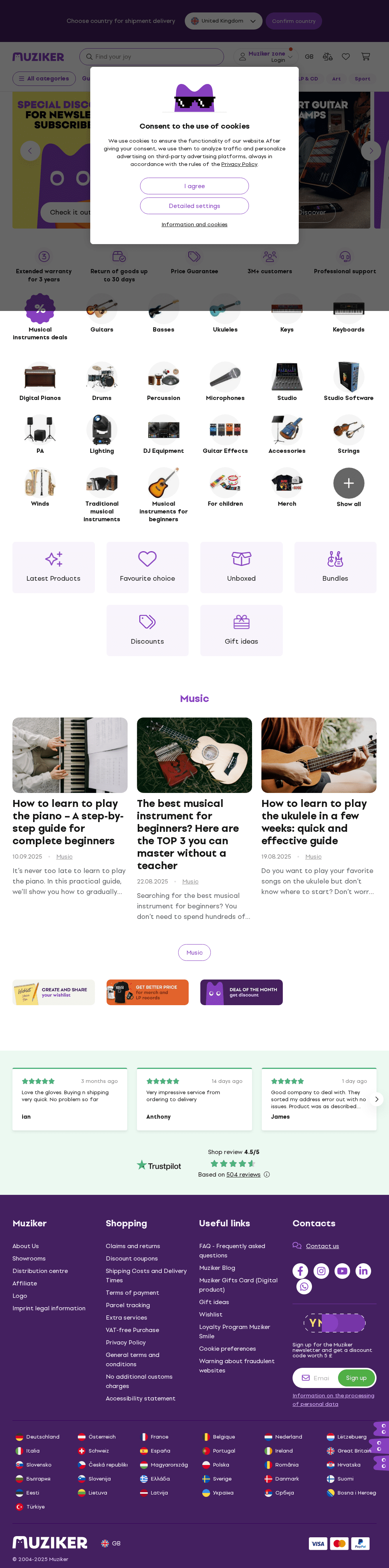Expand the Muziker zone Login dropdown
This screenshot has width=389, height=1568.
[x=266, y=57]
